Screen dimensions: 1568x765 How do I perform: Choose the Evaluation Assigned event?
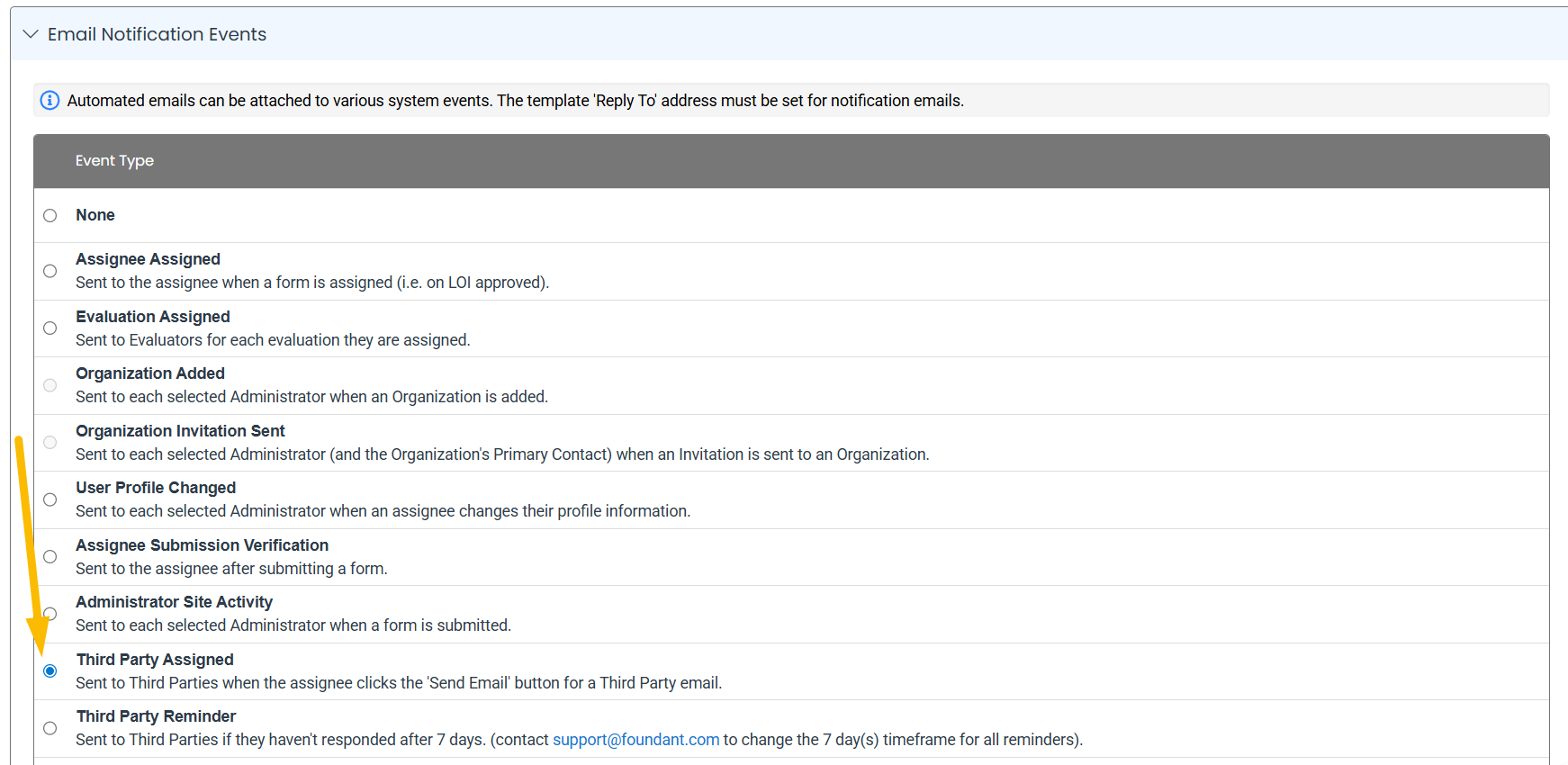50,328
